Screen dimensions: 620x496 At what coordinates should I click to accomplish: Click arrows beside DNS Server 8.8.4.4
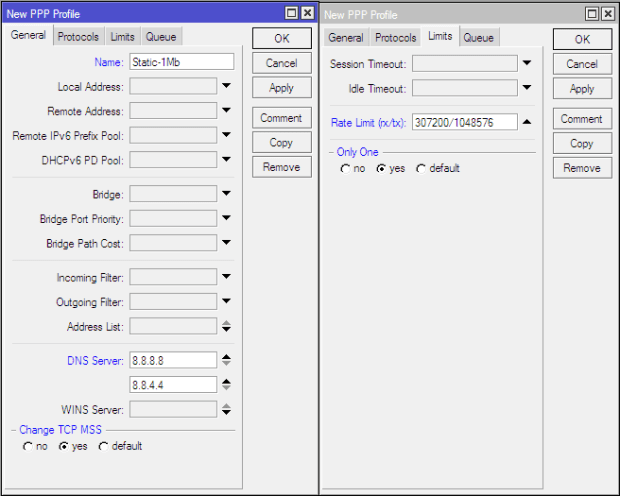point(226,384)
